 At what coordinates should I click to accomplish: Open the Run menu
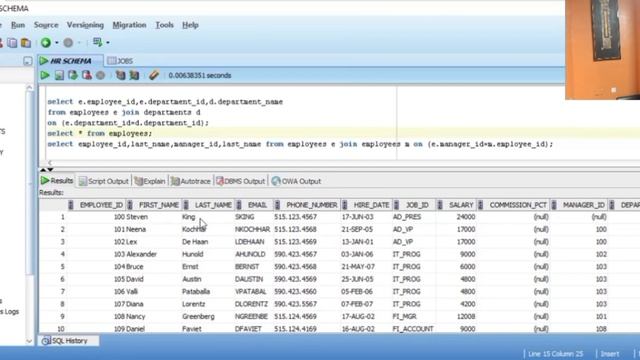coord(18,25)
